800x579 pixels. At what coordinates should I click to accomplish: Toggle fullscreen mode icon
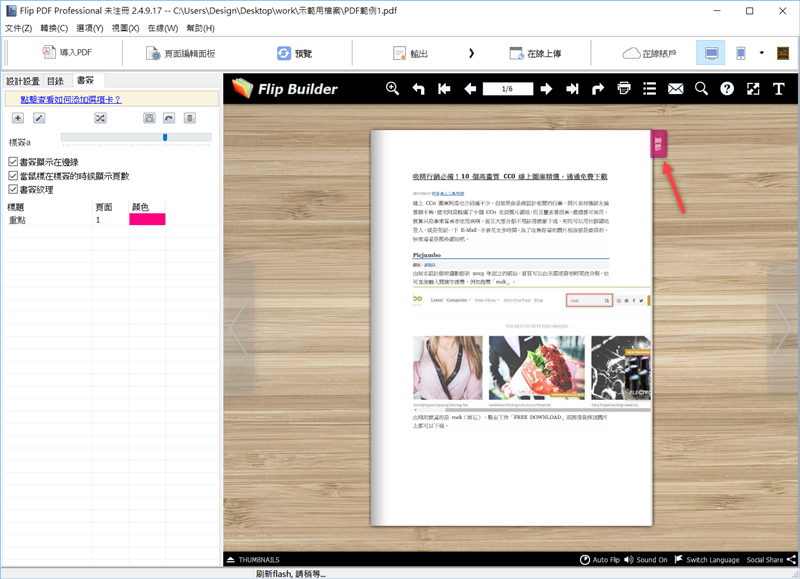tap(753, 89)
